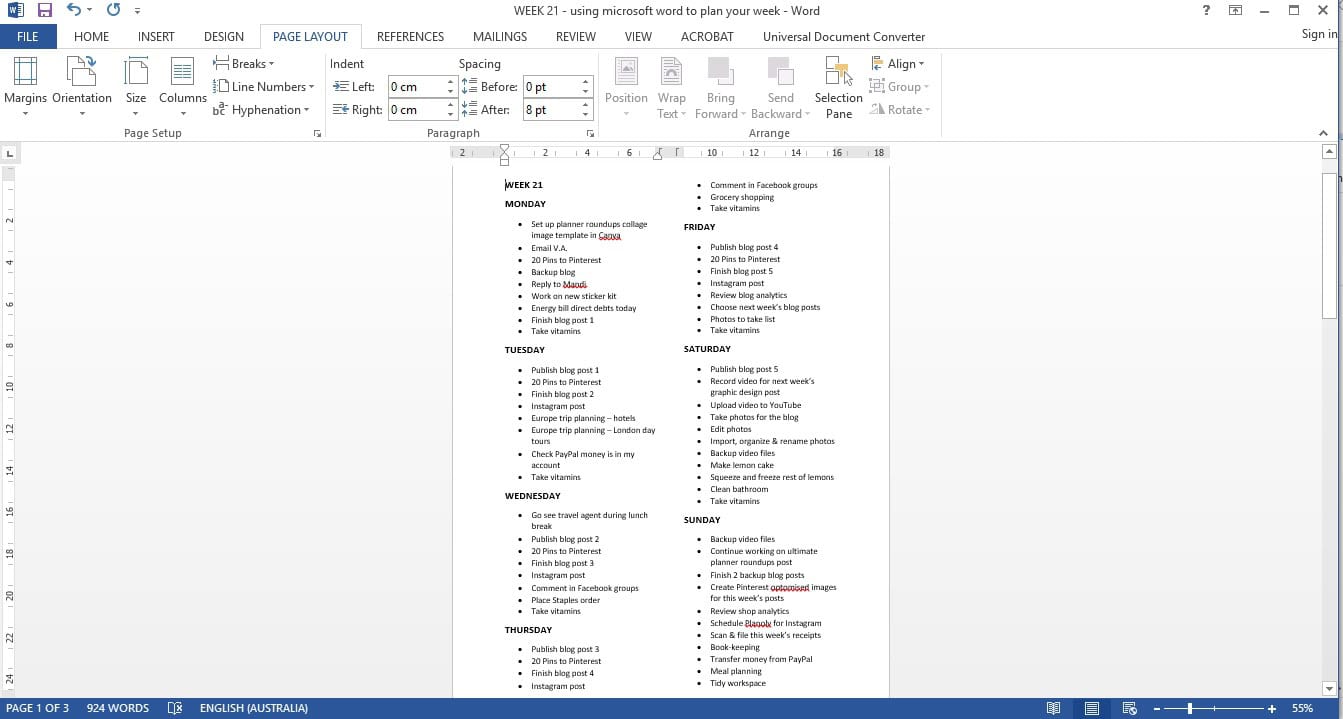
Task: Click the Wrap Text icon
Action: coord(671,87)
